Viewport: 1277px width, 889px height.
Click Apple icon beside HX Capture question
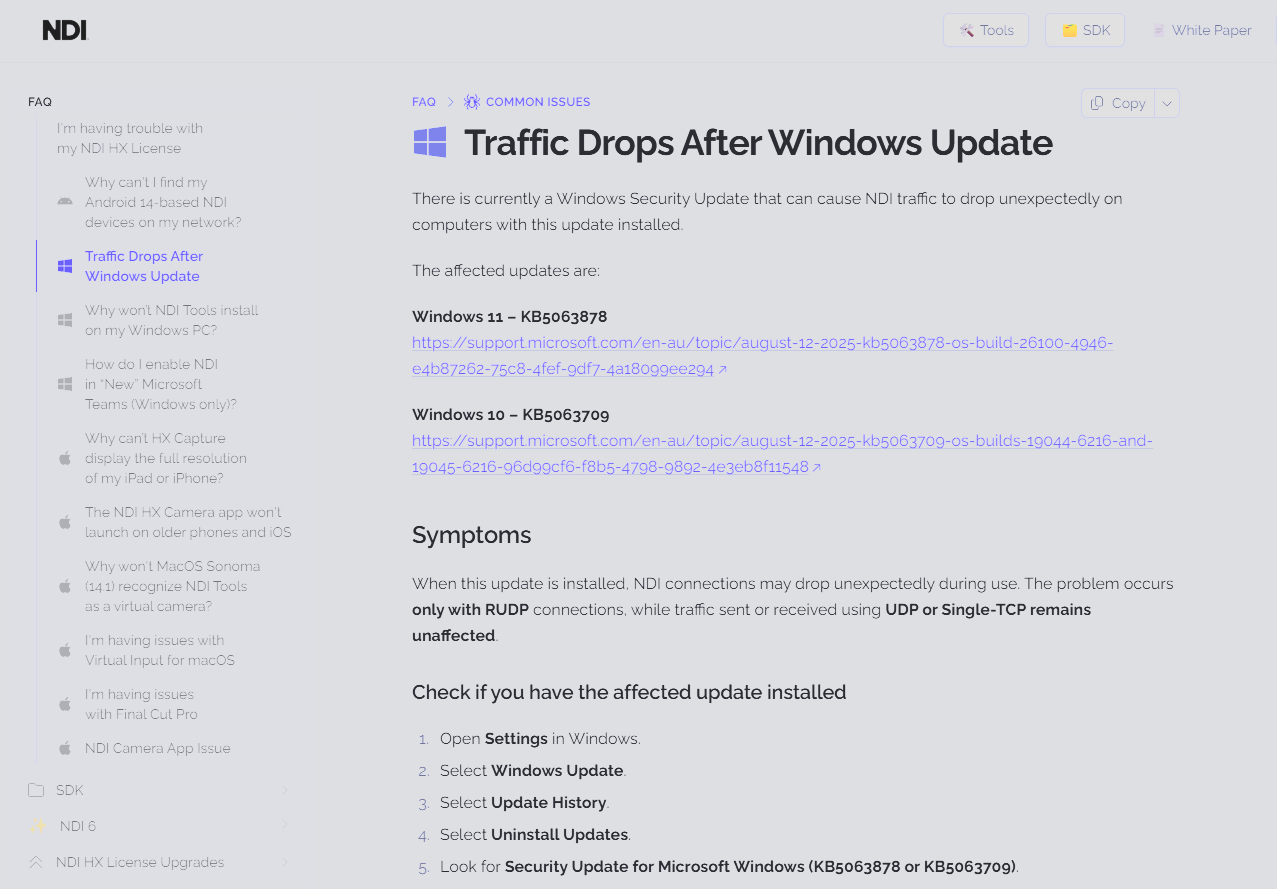coord(65,458)
